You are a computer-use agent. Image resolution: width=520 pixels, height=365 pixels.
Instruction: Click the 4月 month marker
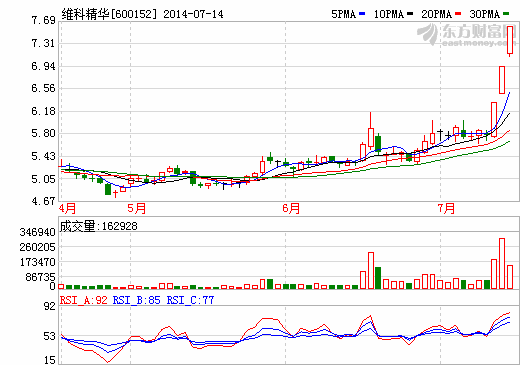coord(67,209)
